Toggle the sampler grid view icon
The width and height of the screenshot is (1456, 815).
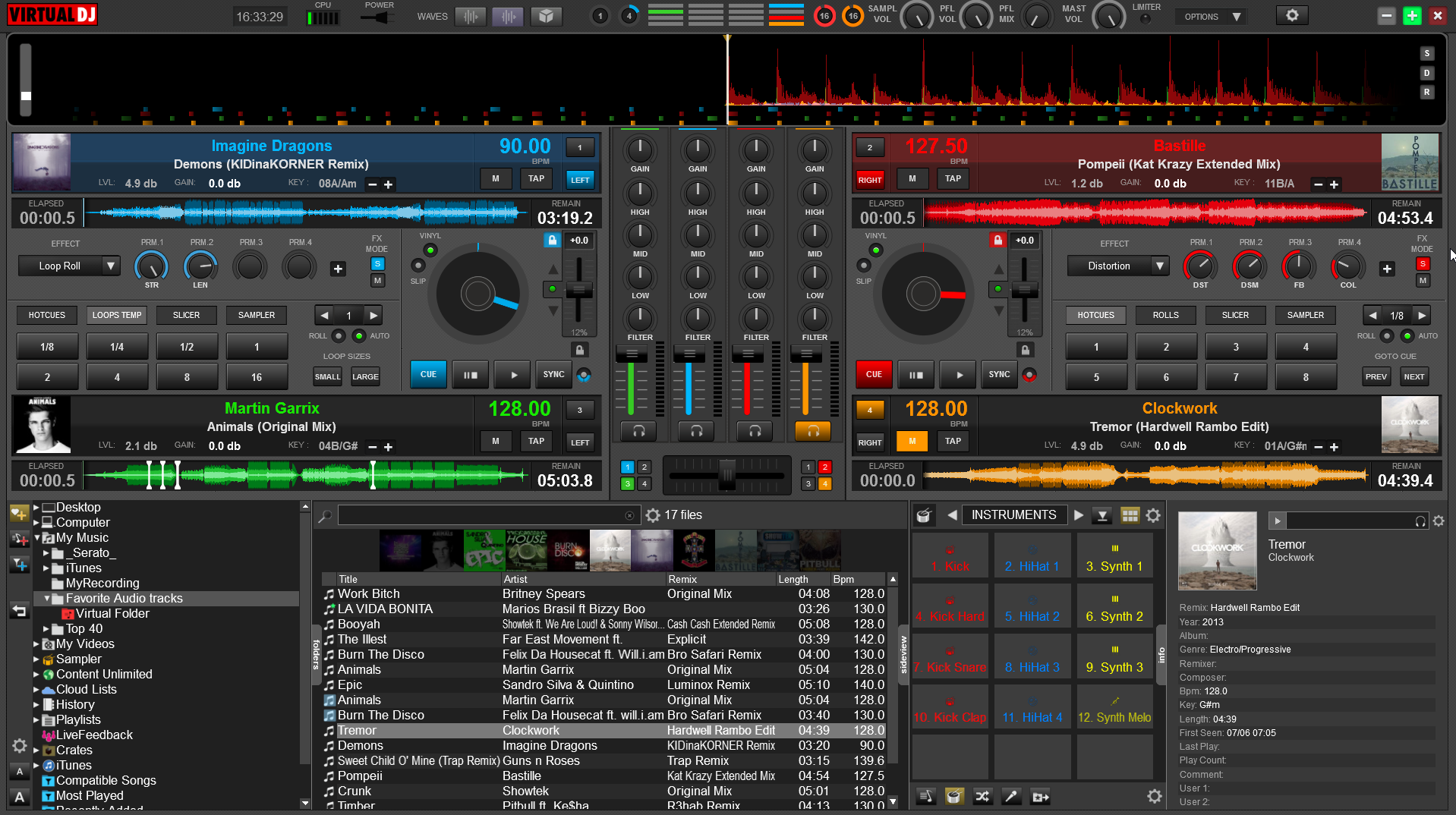point(1130,515)
